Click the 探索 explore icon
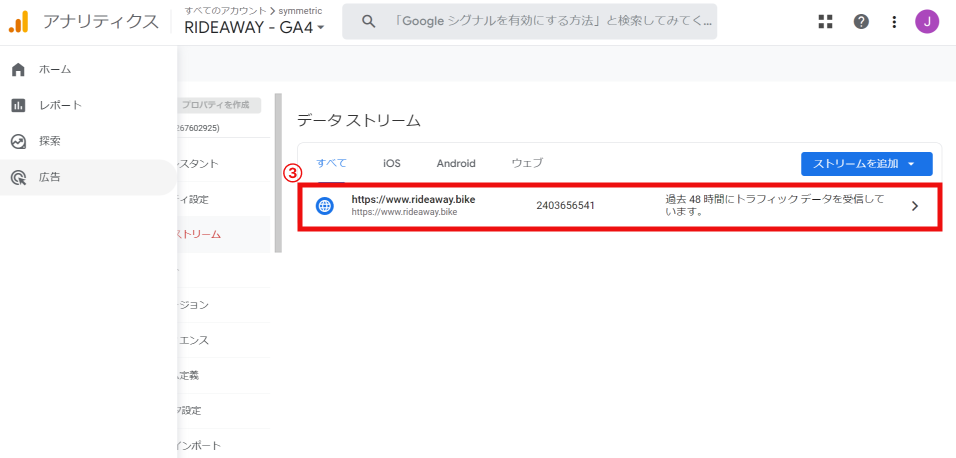This screenshot has height=458, width=956. pyautogui.click(x=18, y=141)
